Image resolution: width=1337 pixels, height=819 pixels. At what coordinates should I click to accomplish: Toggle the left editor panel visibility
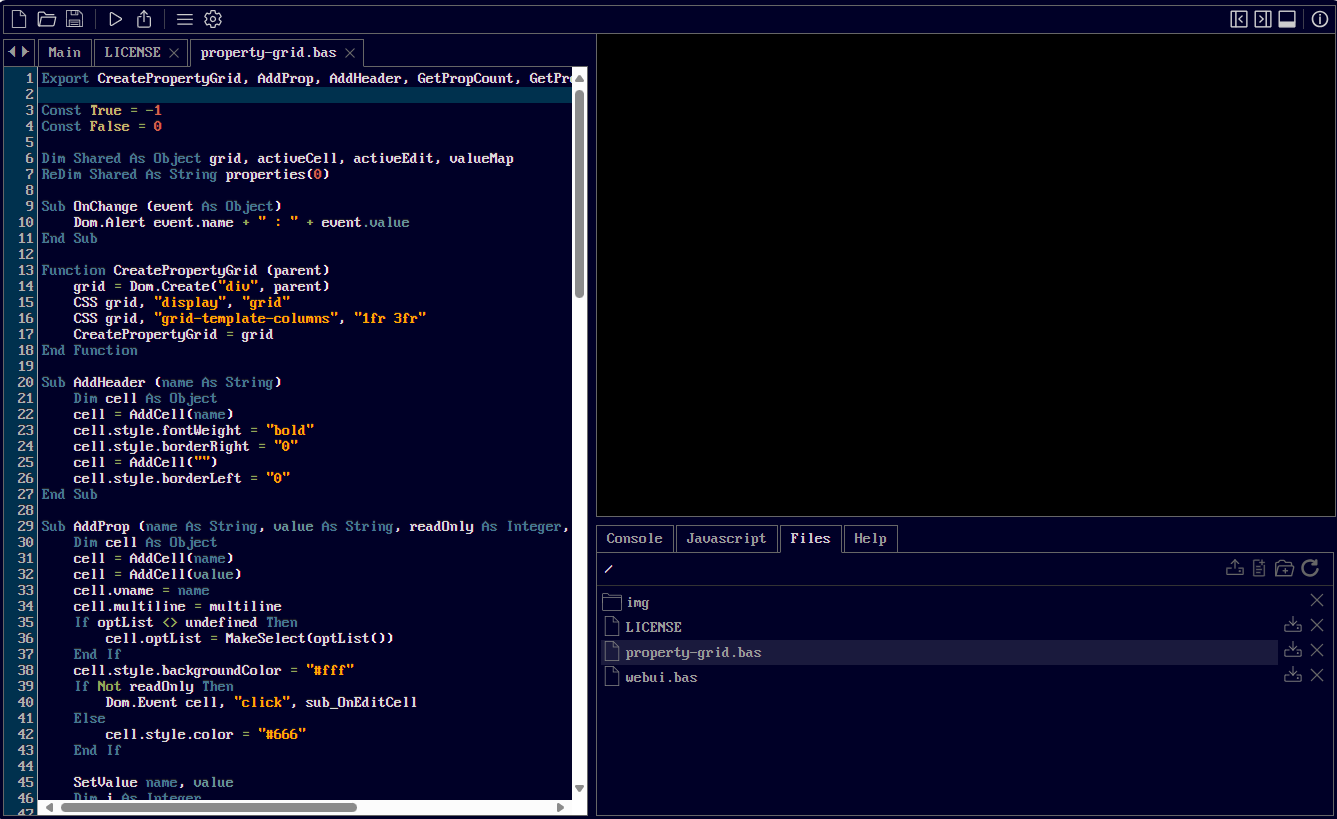pyautogui.click(x=1237, y=19)
